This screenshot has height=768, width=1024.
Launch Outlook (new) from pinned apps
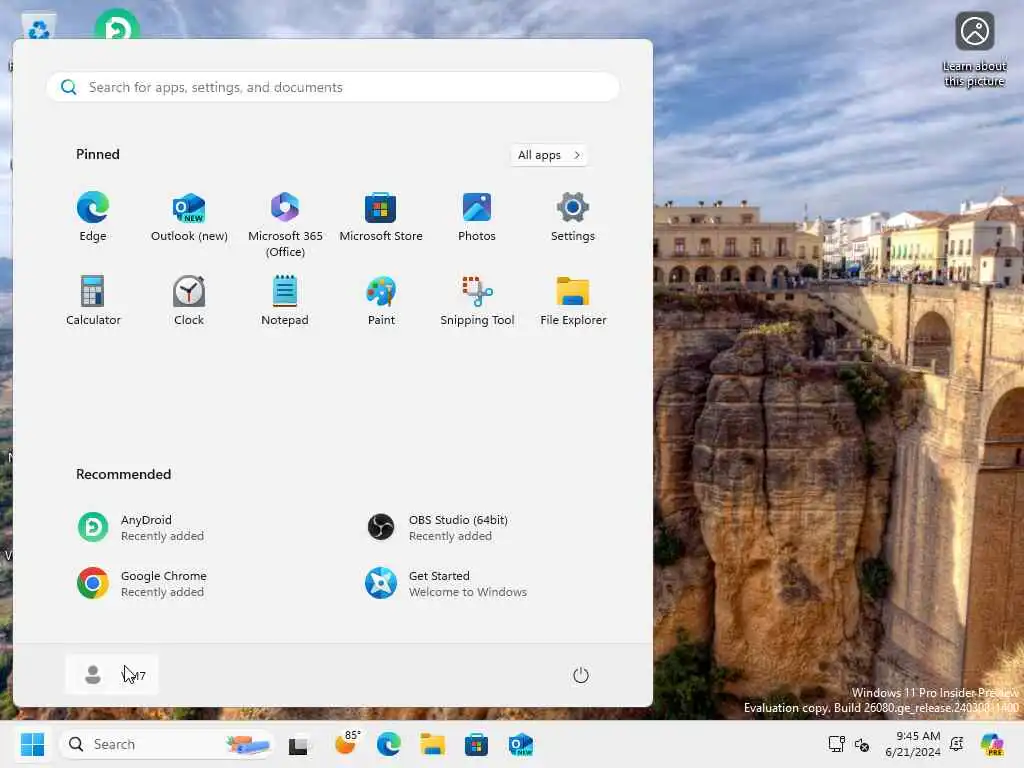click(189, 218)
